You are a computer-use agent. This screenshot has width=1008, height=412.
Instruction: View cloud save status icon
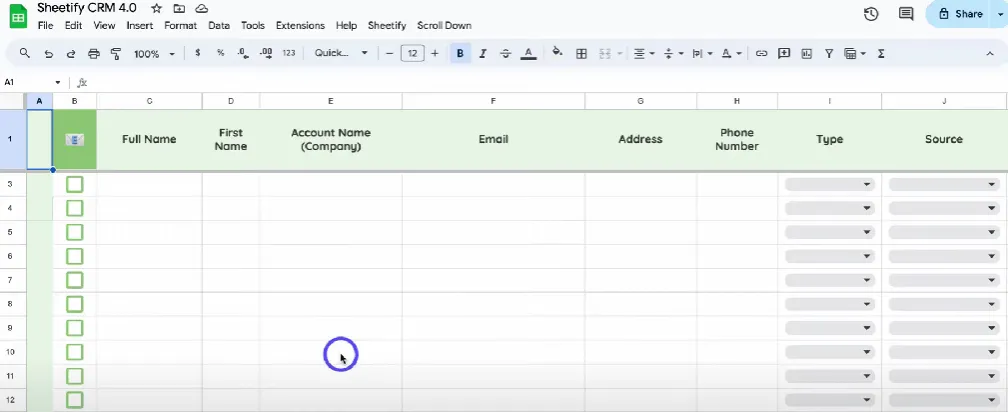click(202, 8)
